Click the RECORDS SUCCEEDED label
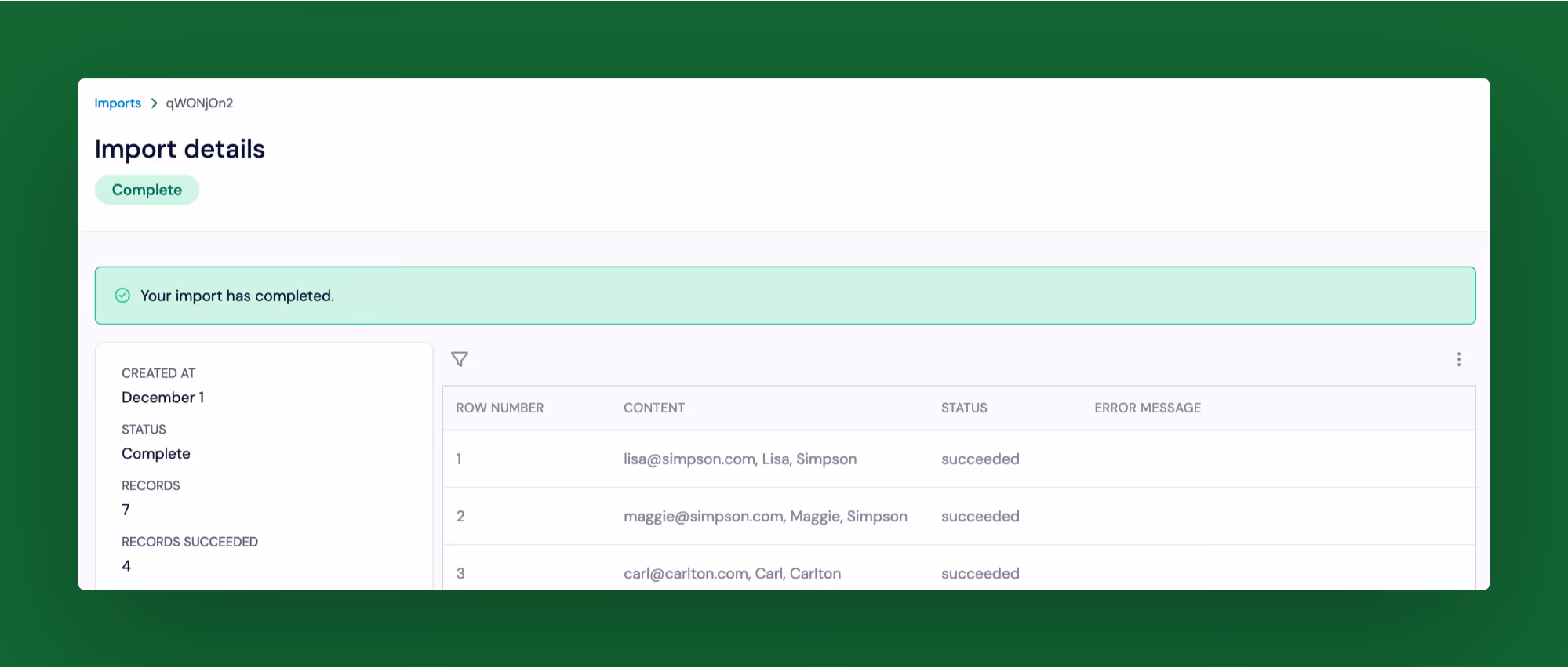1568x668 pixels. [x=190, y=542]
